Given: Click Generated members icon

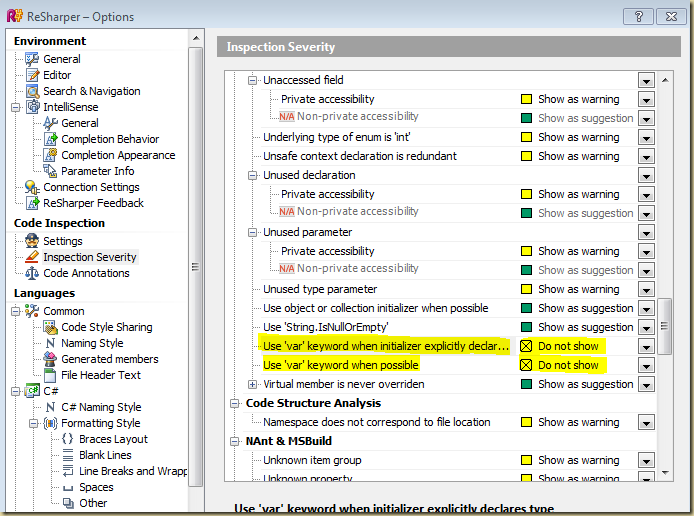Looking at the screenshot, I should tap(50, 359).
